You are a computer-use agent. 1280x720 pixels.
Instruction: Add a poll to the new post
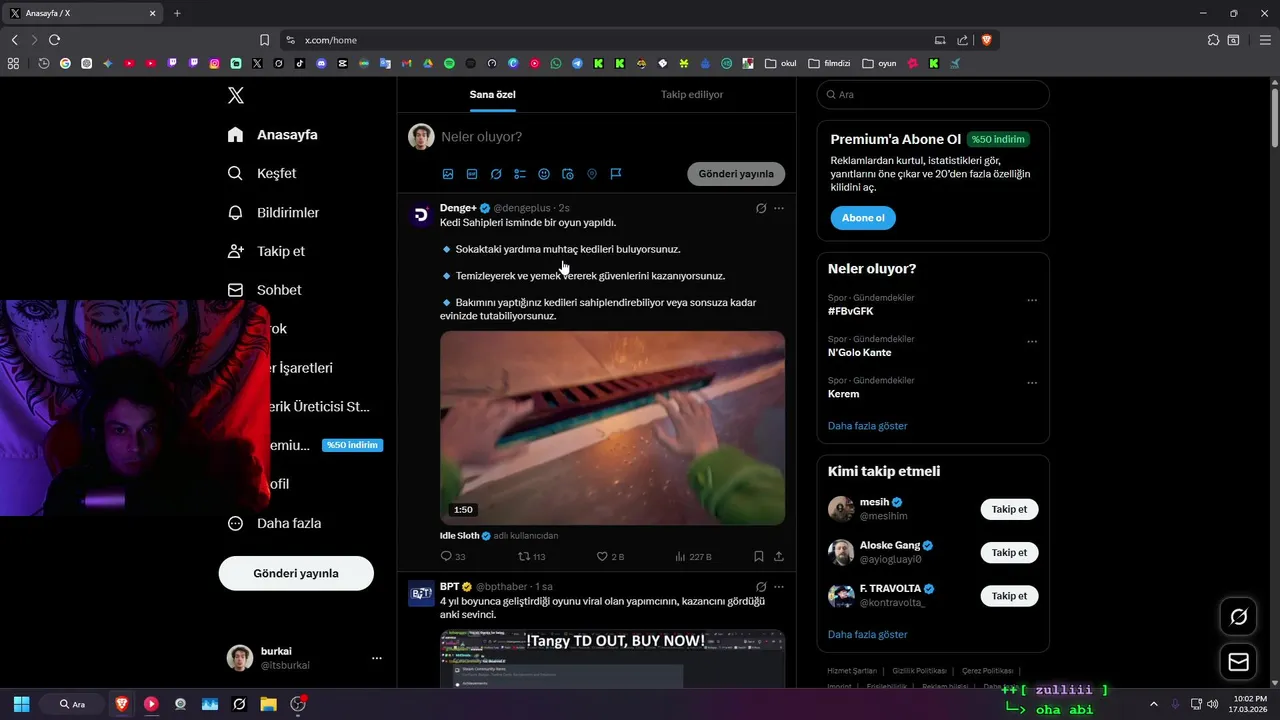[x=520, y=174]
